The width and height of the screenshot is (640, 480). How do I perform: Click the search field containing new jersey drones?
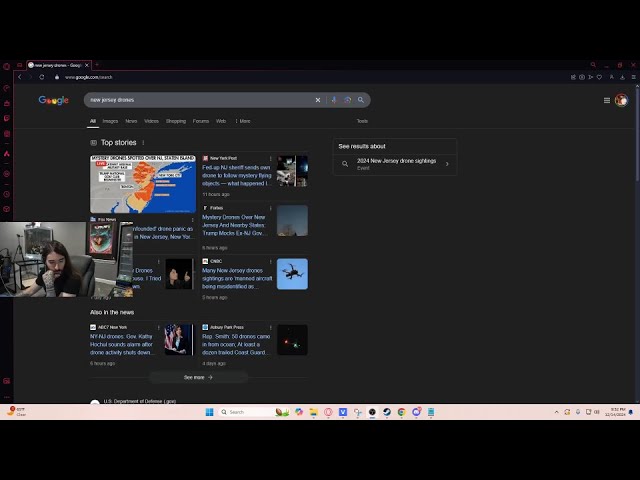pyautogui.click(x=200, y=100)
